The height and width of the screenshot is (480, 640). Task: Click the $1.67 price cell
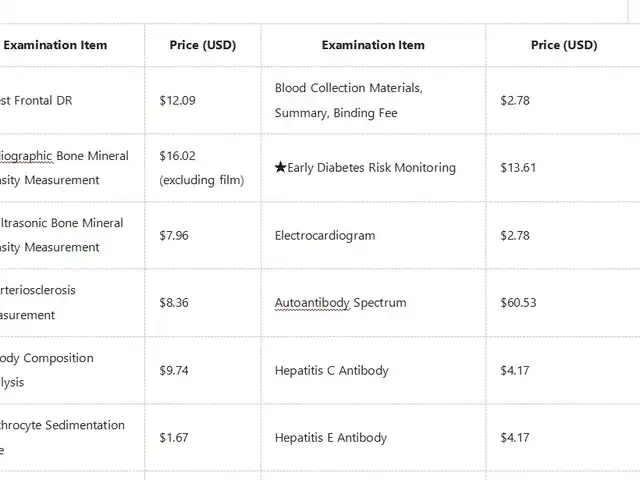point(174,437)
